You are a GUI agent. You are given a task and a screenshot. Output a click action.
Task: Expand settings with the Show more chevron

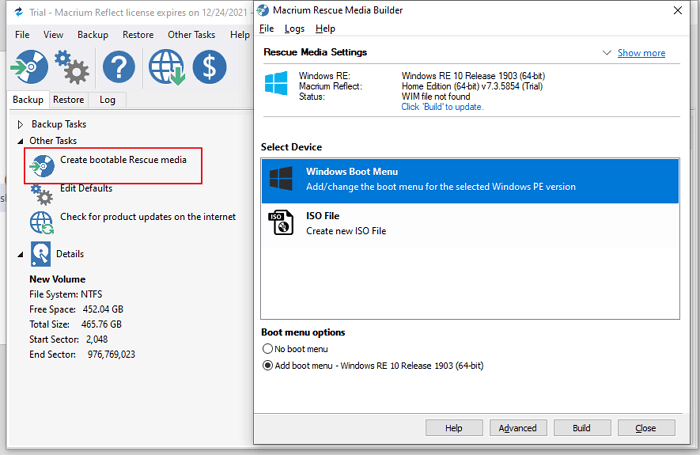[607, 53]
